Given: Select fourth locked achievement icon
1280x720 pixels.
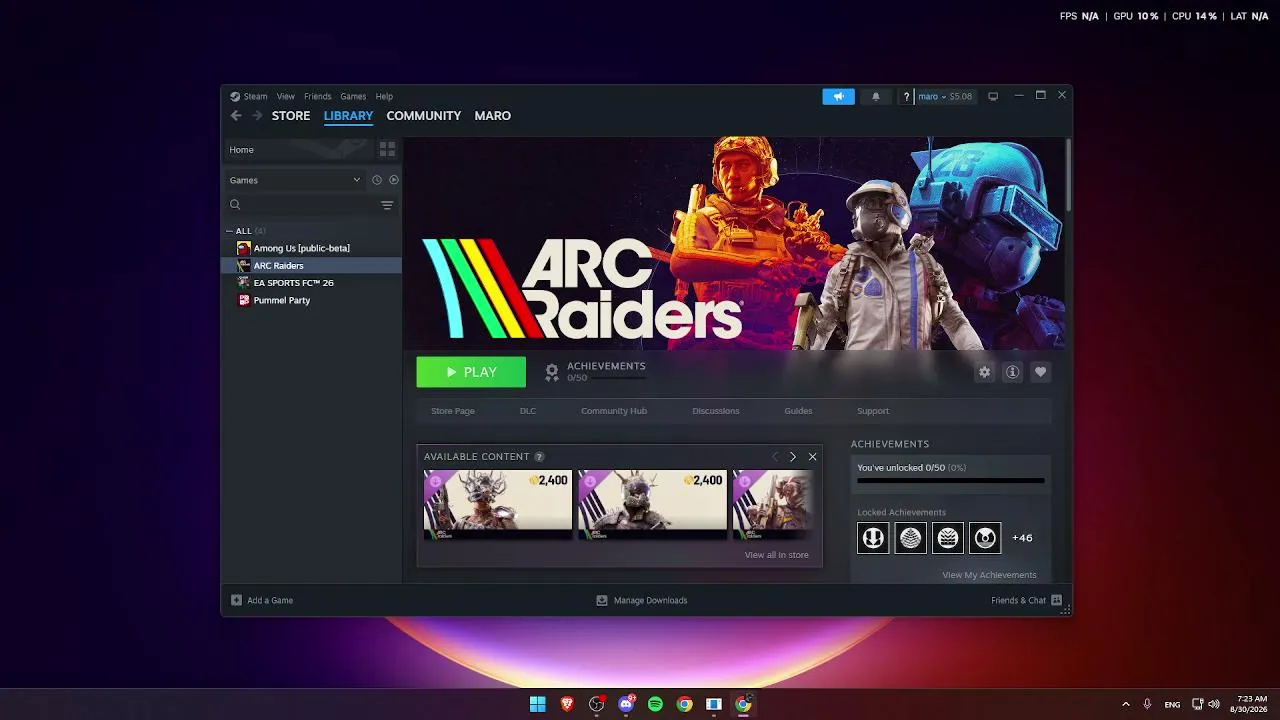Looking at the screenshot, I should [985, 538].
